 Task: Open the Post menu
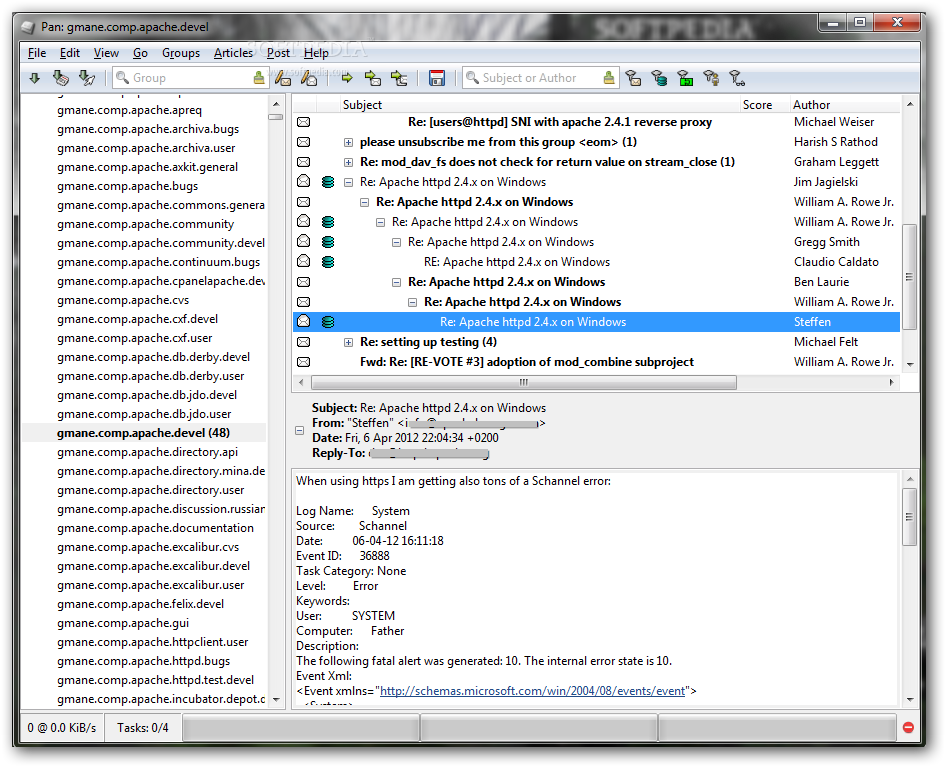pyautogui.click(x=278, y=53)
